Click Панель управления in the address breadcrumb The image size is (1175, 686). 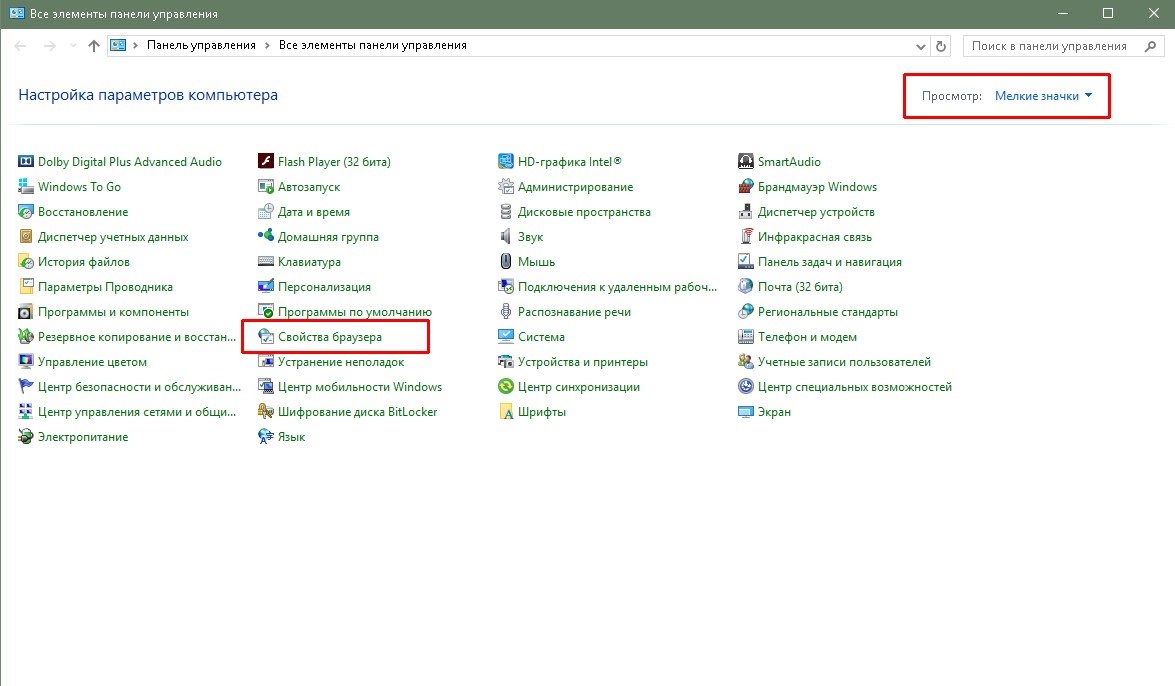point(201,45)
